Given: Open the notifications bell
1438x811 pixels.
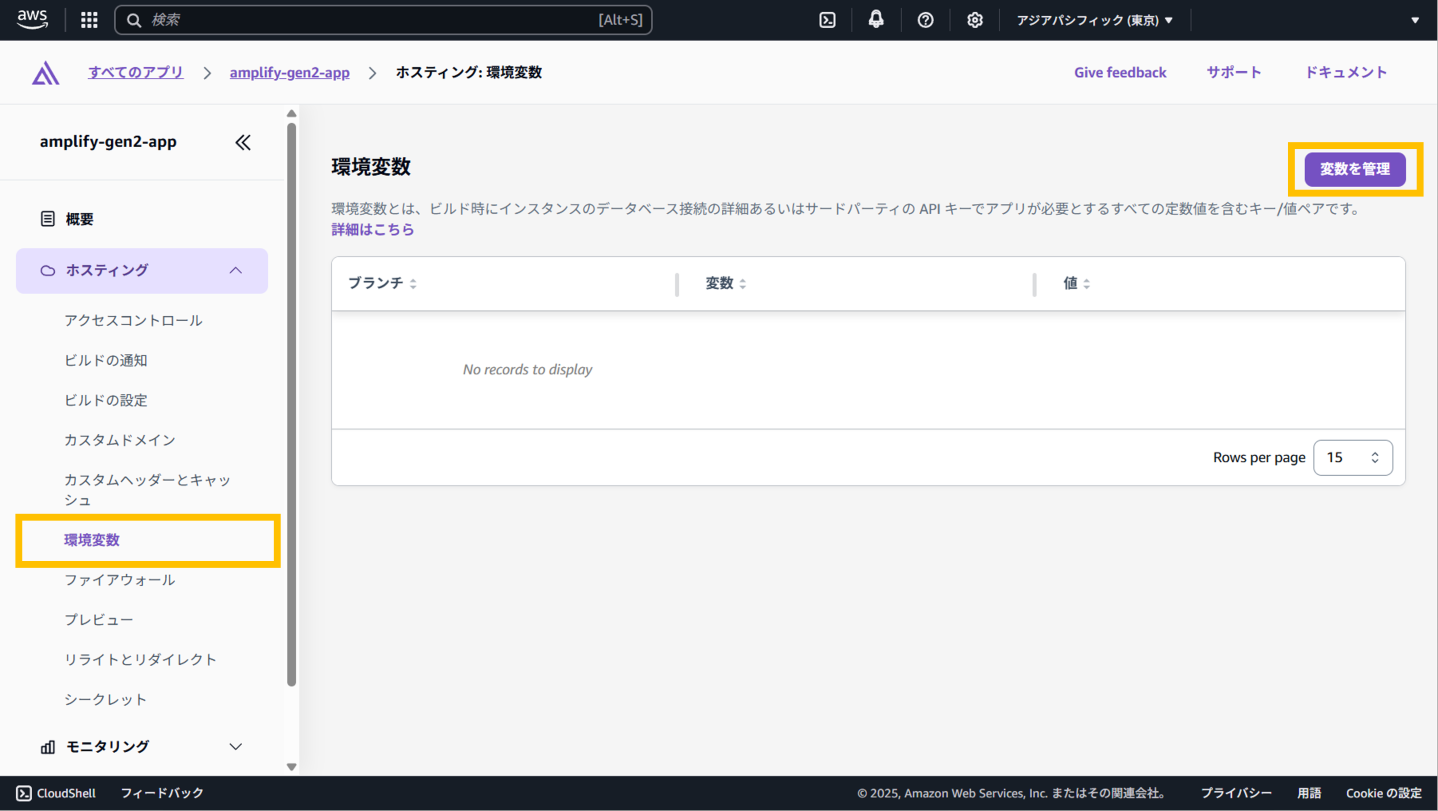Looking at the screenshot, I should [876, 20].
